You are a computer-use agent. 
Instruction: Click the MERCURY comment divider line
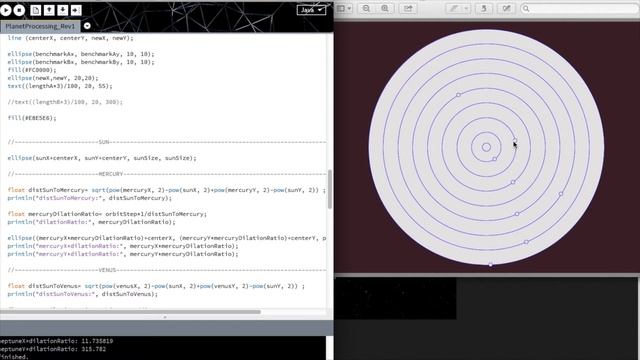(167, 174)
